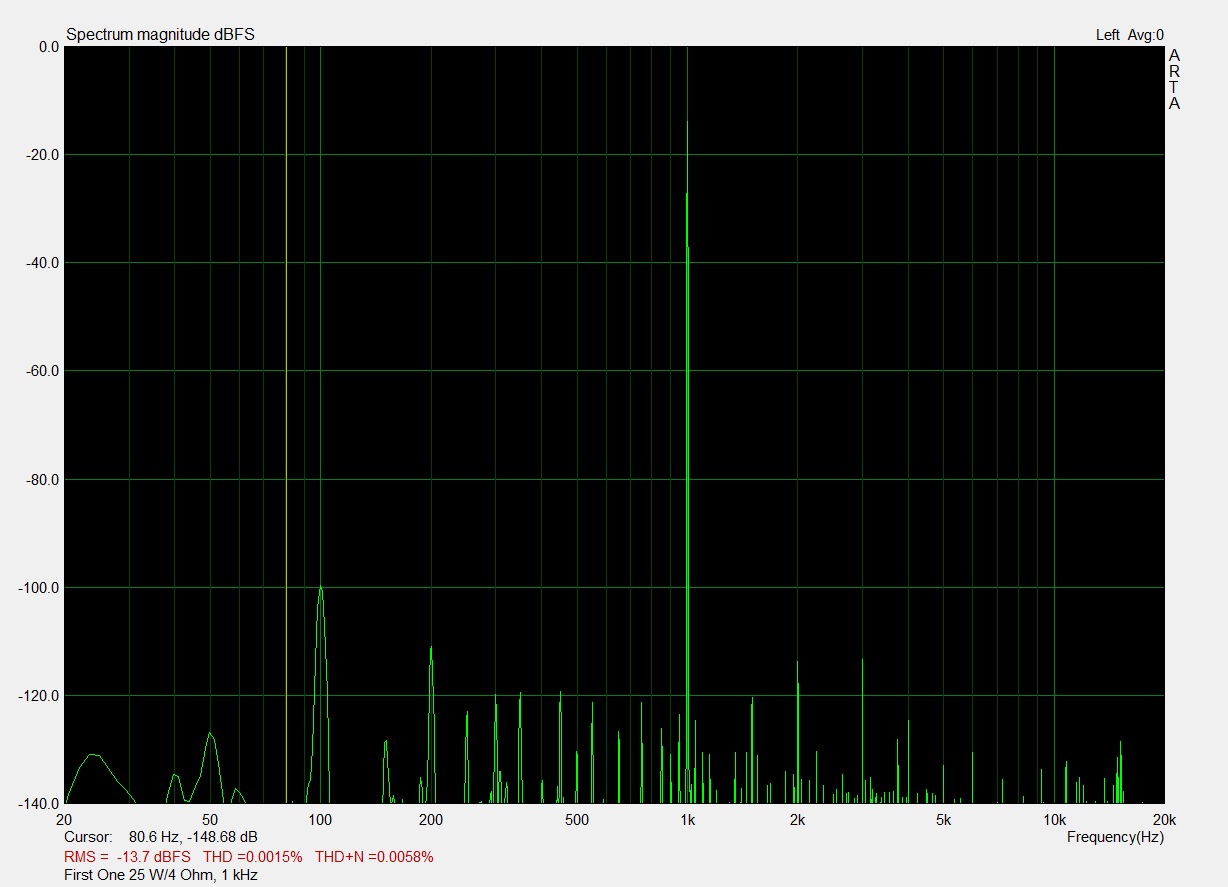Click the 'Spectrum magnitude dBFS' title text
This screenshot has width=1228, height=887.
[160, 34]
